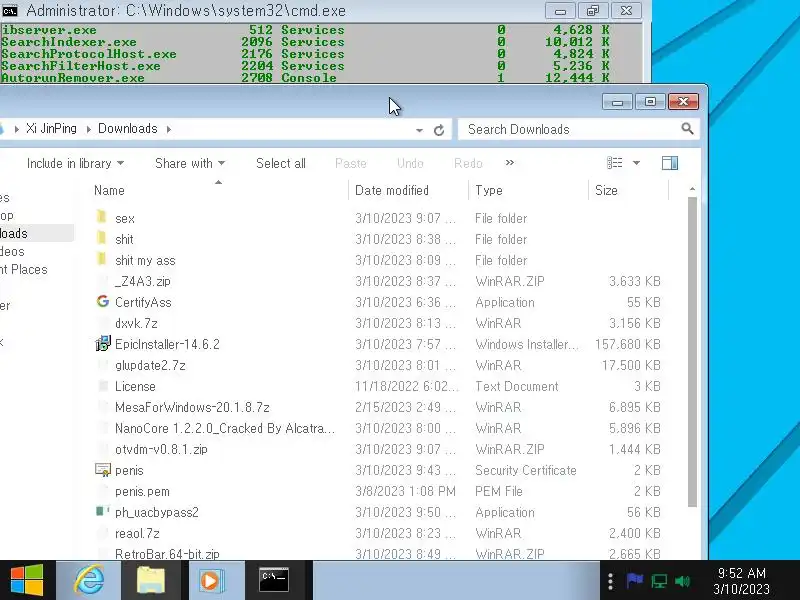Select the CertifyAss application icon
This screenshot has height=600, width=800.
[x=103, y=302]
